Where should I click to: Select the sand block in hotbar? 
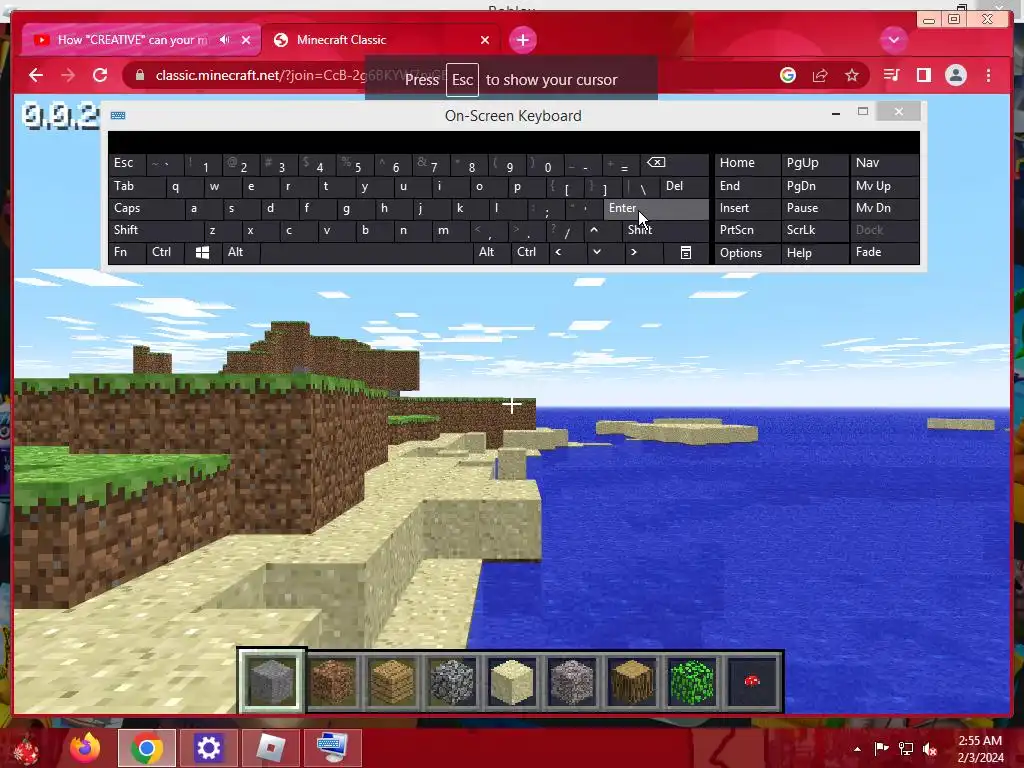pos(512,681)
